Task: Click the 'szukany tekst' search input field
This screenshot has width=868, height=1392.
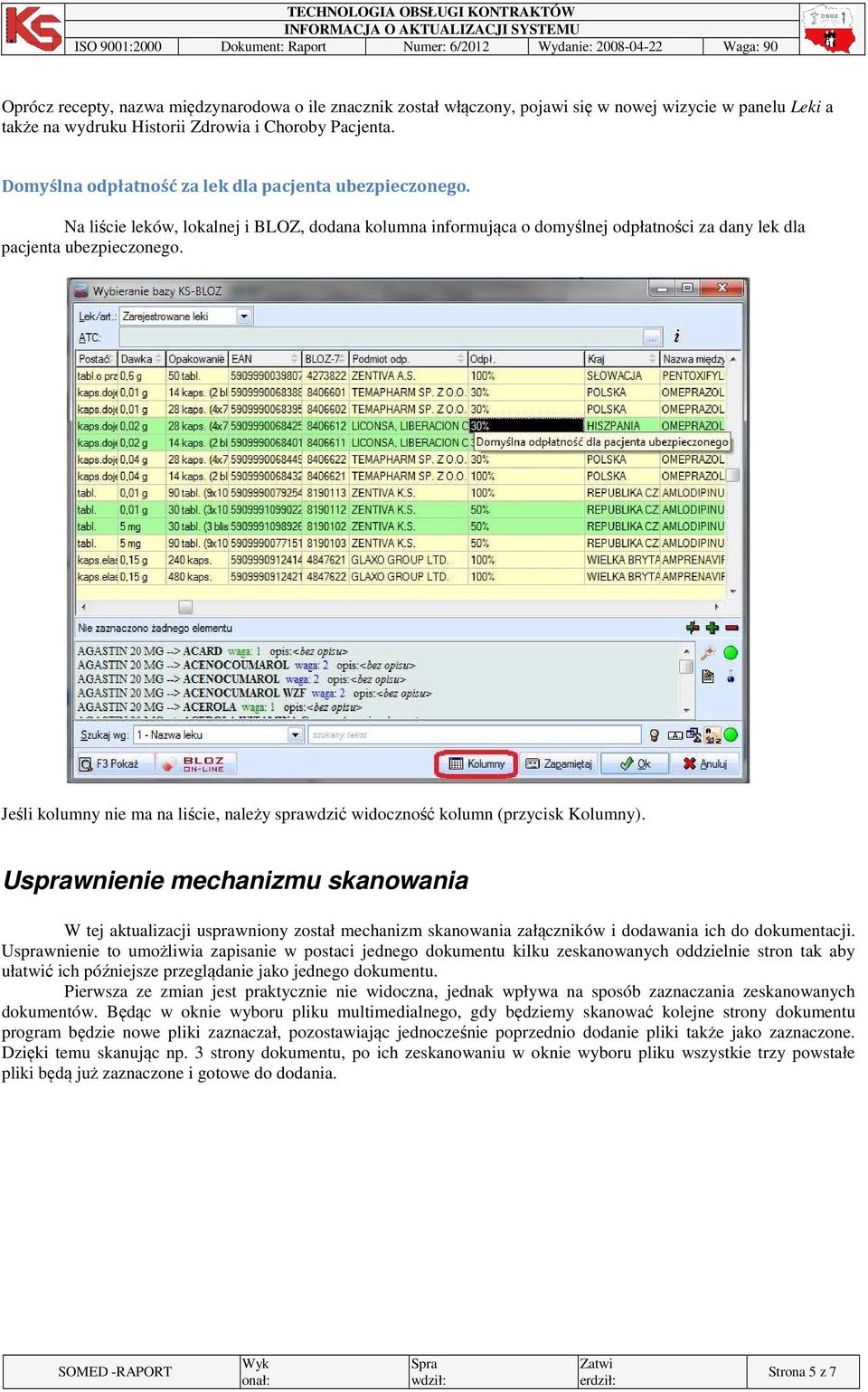Action: pyautogui.click(x=475, y=735)
